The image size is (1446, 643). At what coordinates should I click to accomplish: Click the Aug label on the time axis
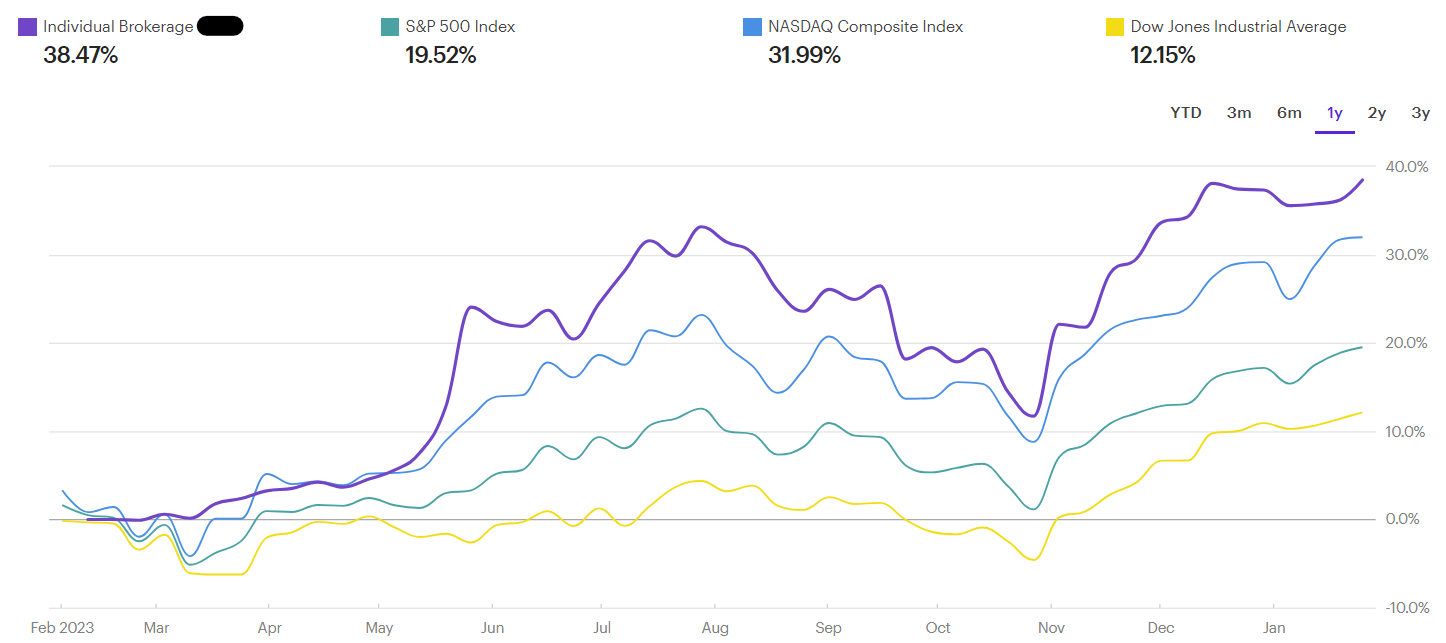715,629
